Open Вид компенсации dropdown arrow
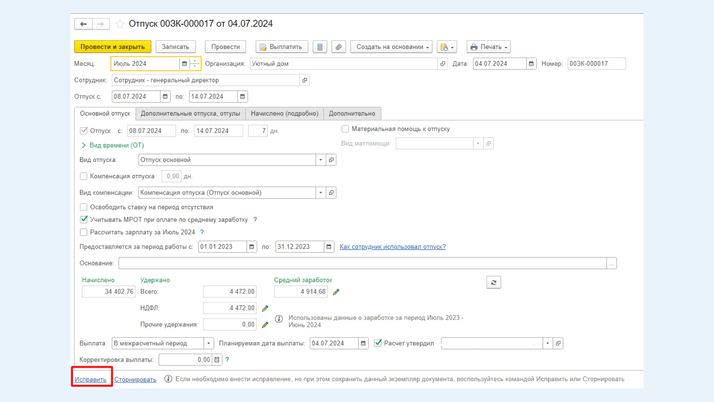The height and width of the screenshot is (402, 714). point(321,193)
